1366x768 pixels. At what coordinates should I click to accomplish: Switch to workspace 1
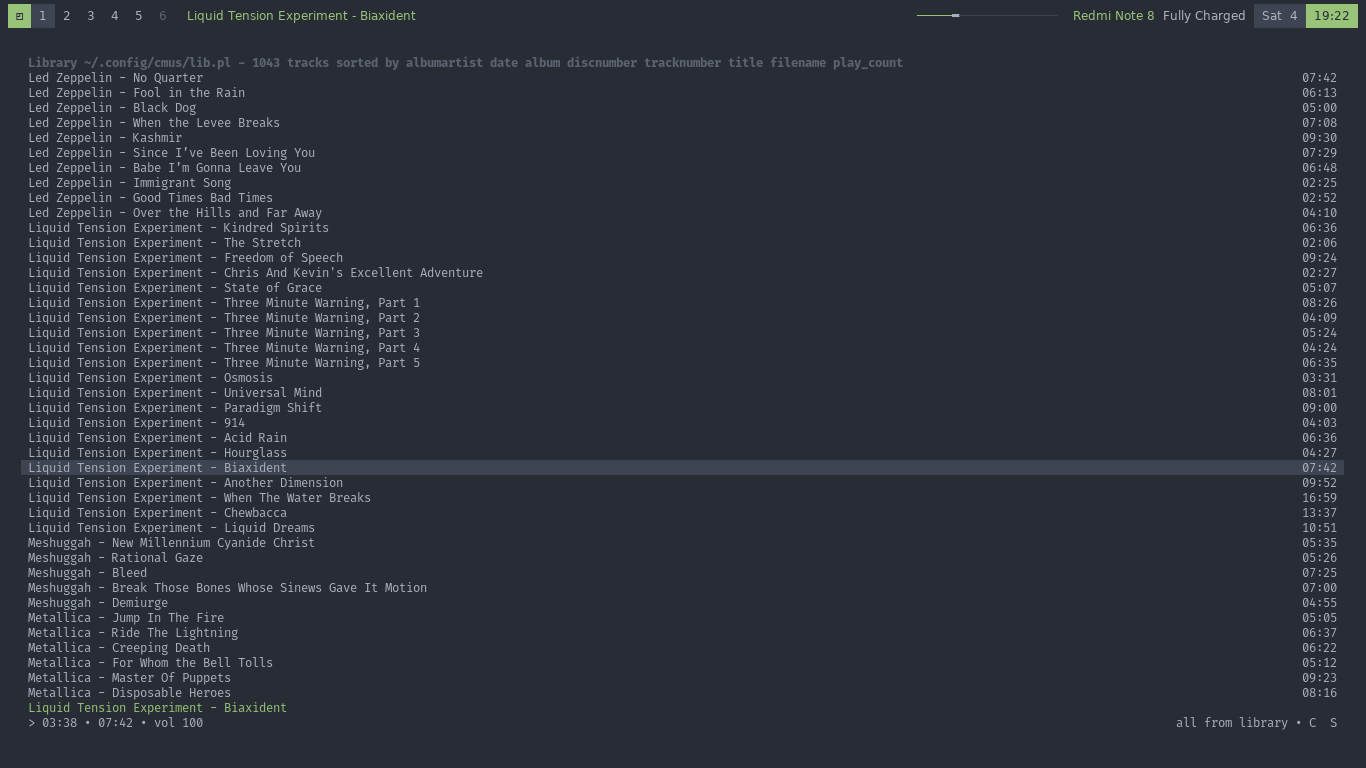tap(43, 16)
